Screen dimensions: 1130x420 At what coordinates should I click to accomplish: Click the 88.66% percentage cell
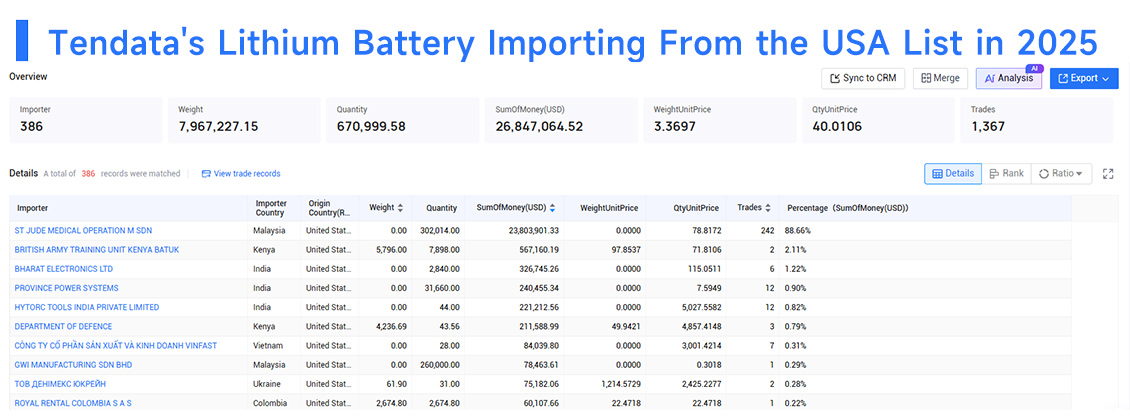point(800,231)
